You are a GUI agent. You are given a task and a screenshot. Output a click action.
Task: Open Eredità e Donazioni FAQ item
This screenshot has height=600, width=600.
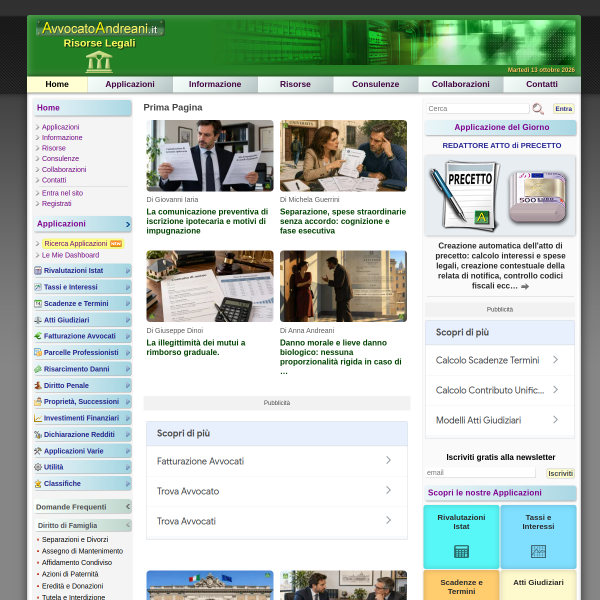(72, 586)
